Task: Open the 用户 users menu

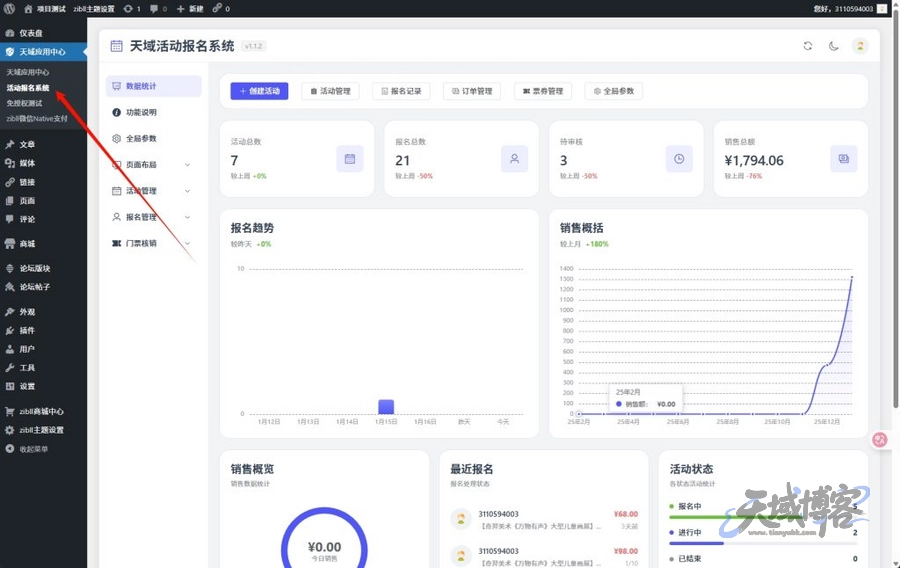Action: click(x=43, y=349)
